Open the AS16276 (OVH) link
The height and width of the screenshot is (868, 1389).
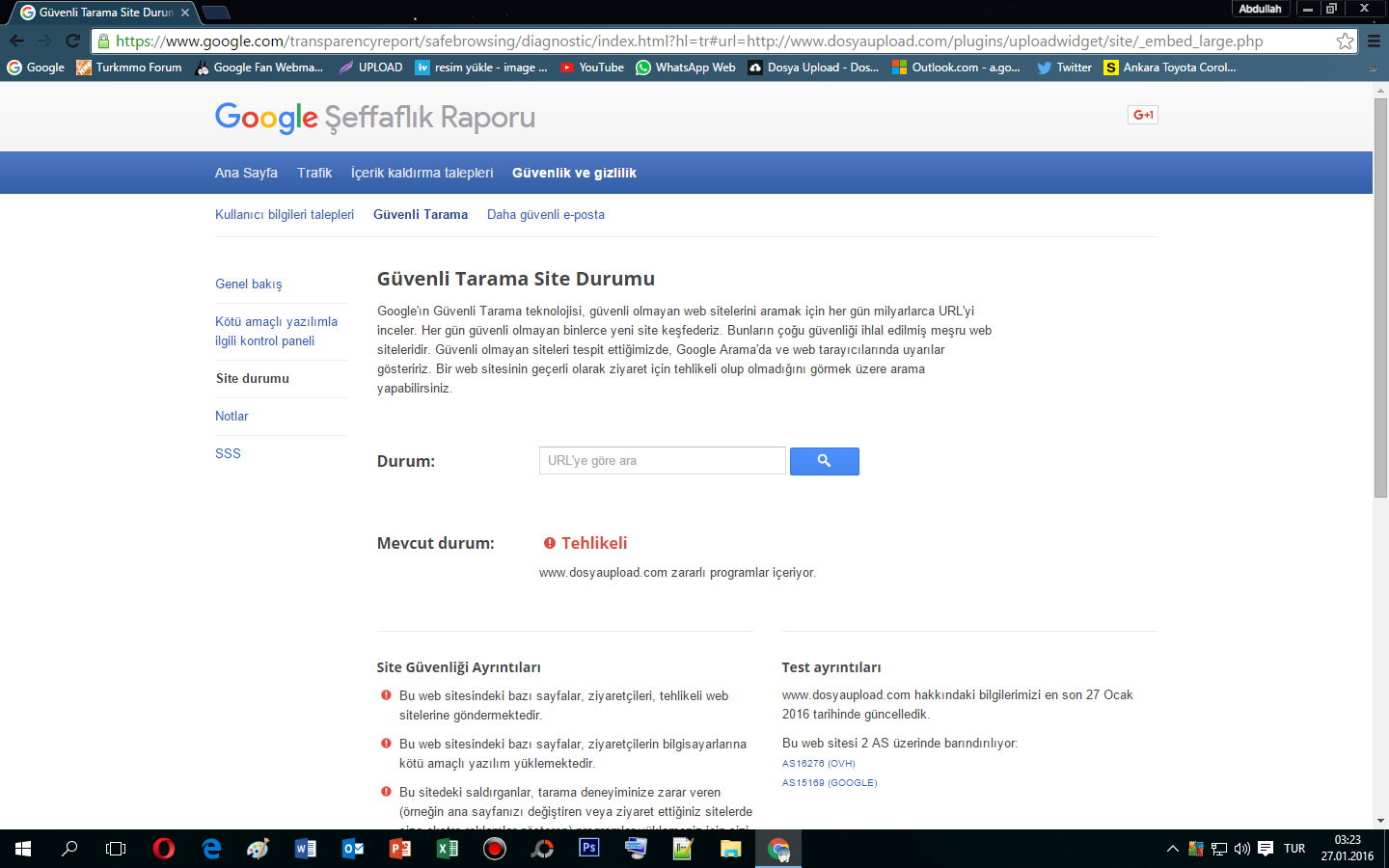[x=819, y=763]
